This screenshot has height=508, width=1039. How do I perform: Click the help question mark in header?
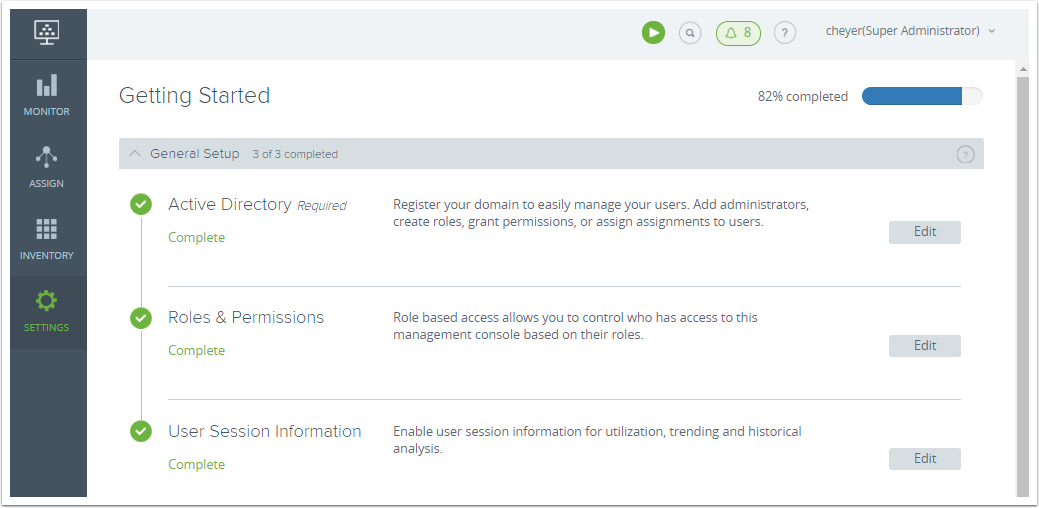pos(785,33)
